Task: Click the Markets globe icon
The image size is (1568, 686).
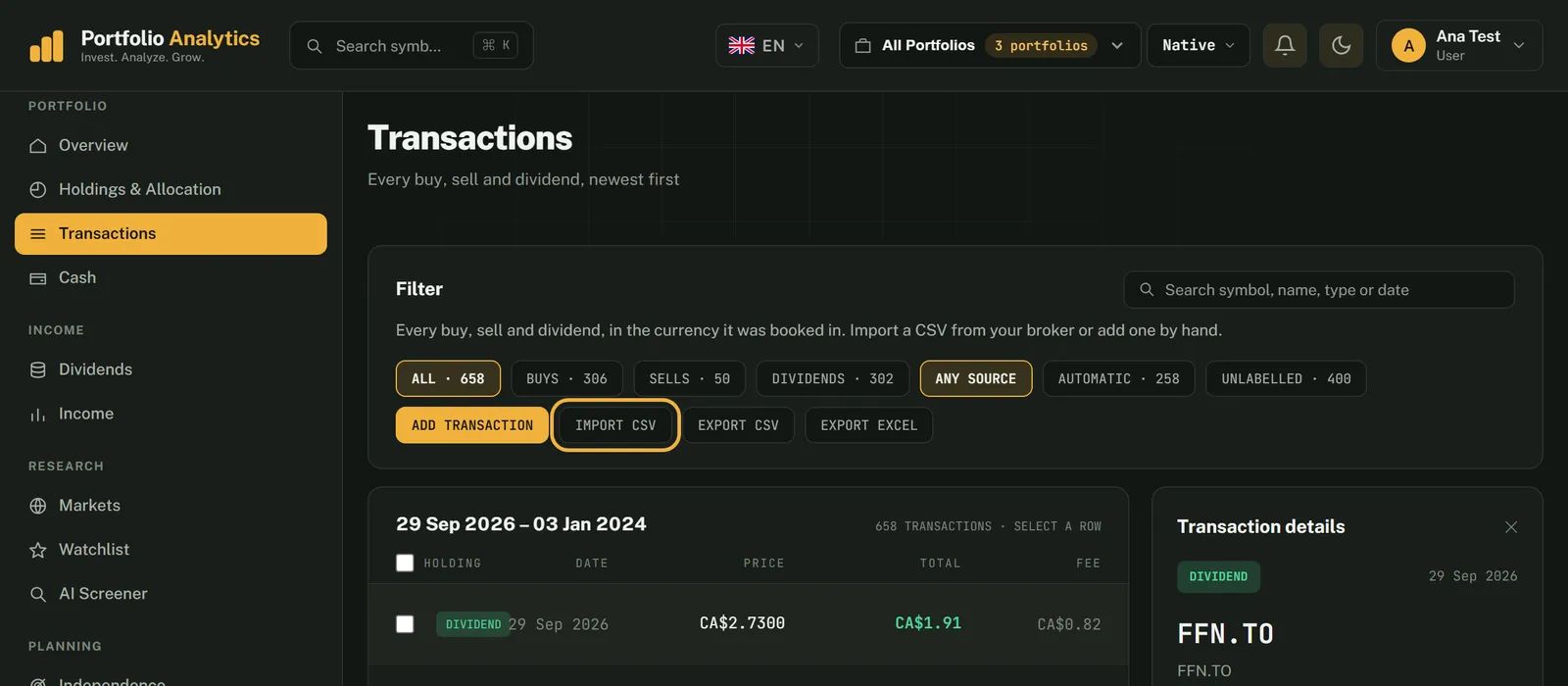Action: 38,506
